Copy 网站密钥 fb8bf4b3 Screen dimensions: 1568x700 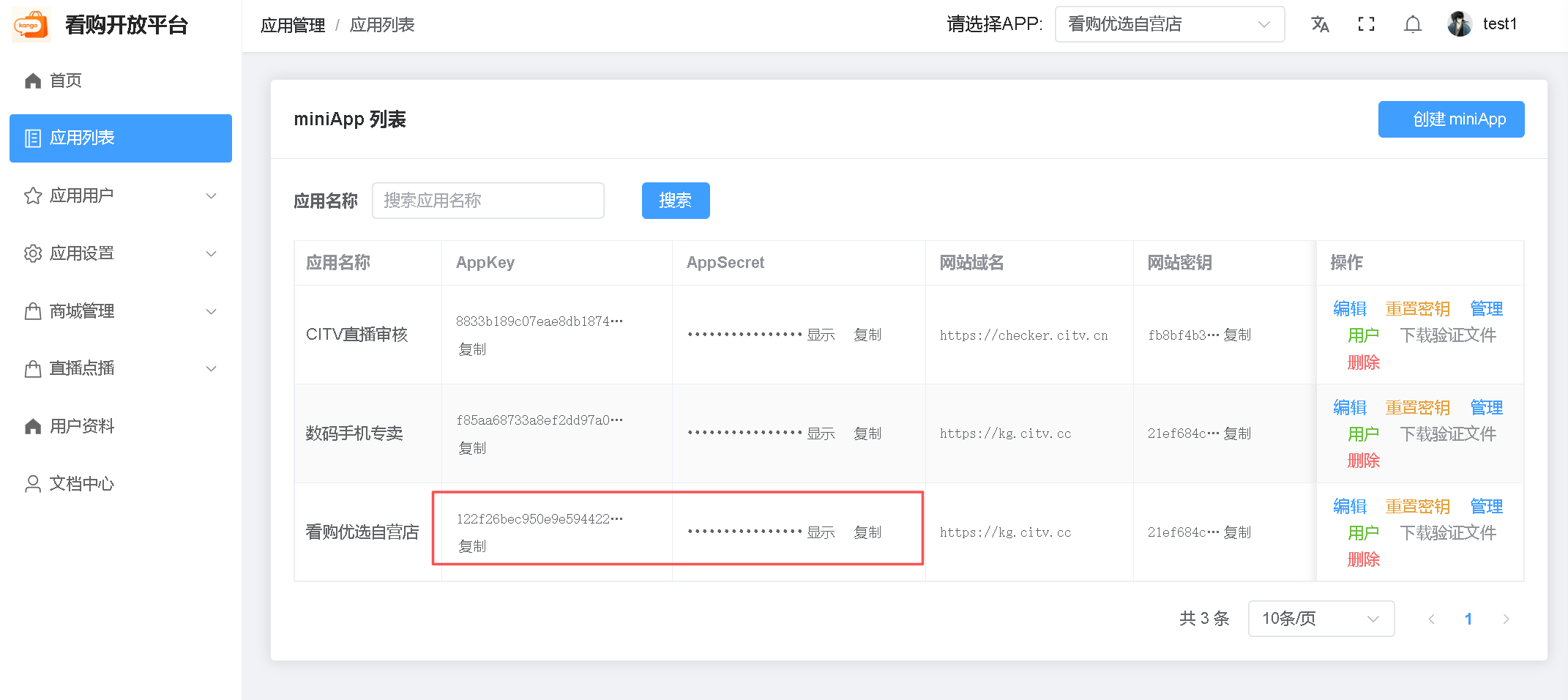click(x=1237, y=335)
